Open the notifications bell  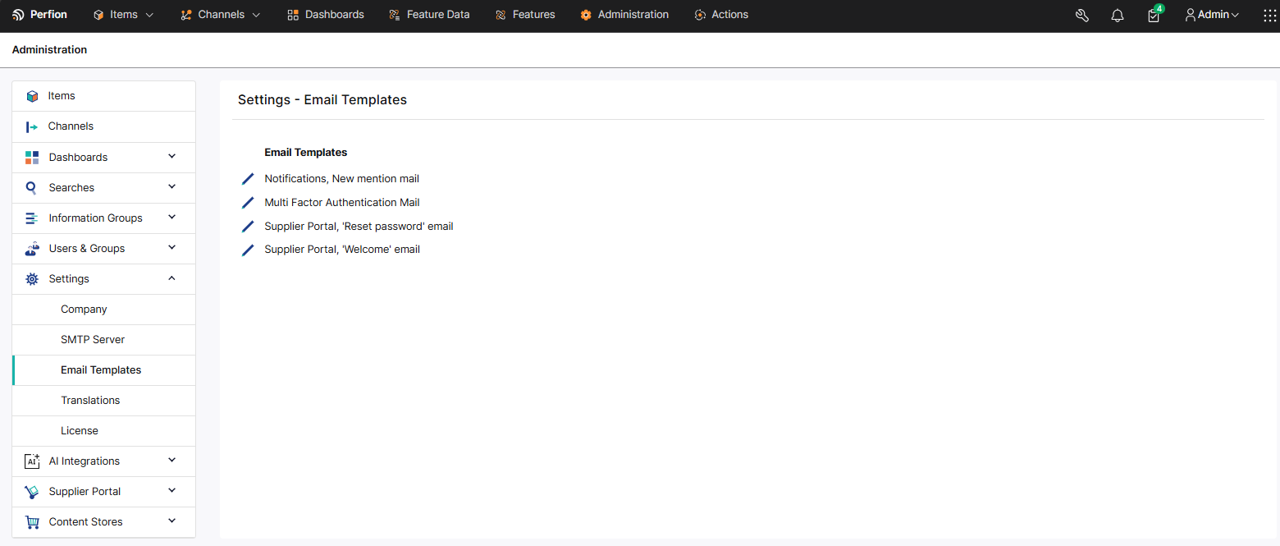(x=1117, y=15)
